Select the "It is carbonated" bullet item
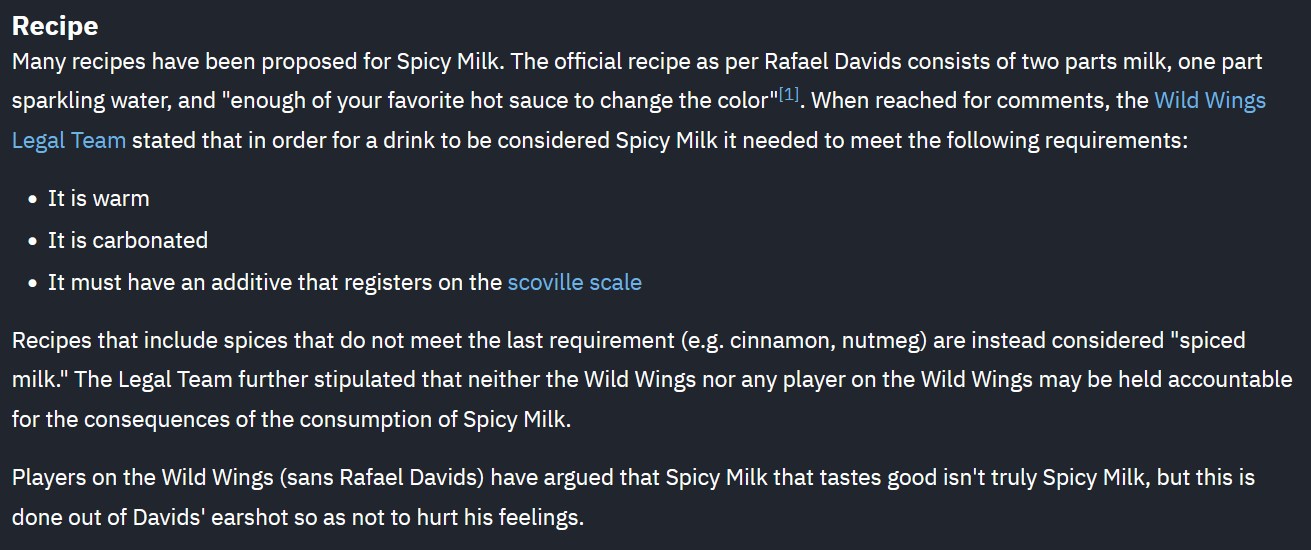Image resolution: width=1311 pixels, height=550 pixels. tap(128, 240)
